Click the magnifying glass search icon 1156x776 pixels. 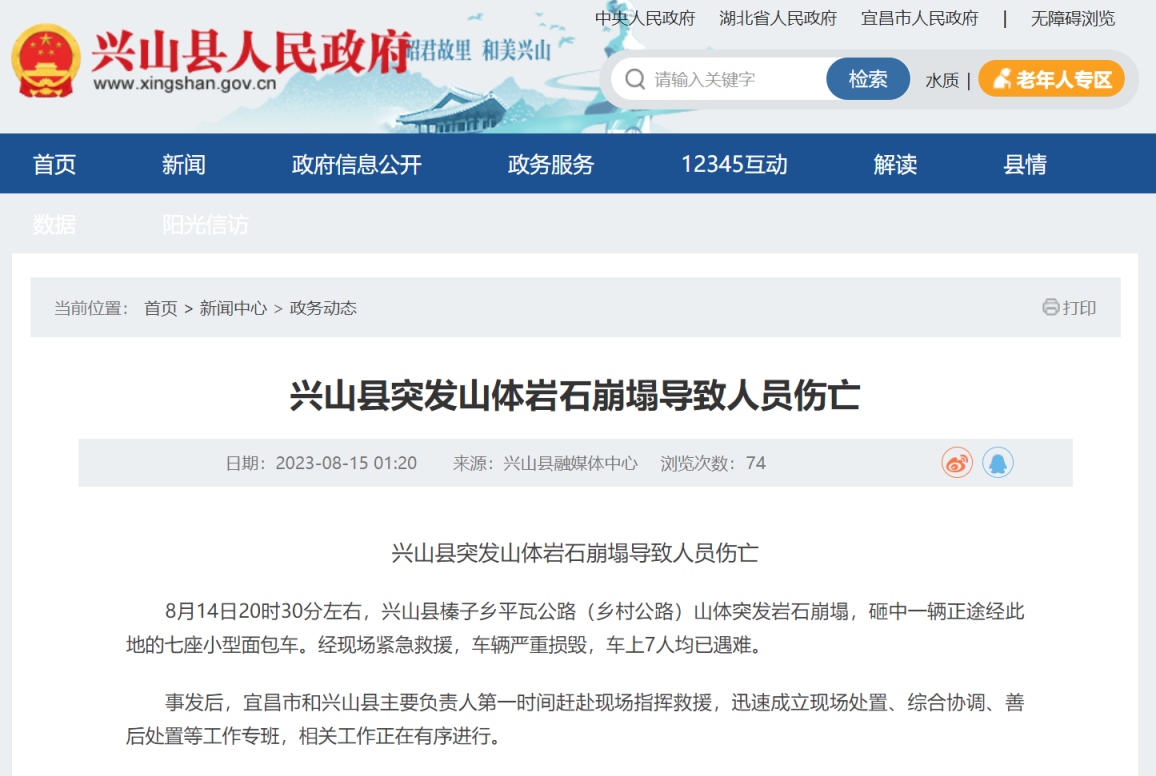(x=634, y=79)
